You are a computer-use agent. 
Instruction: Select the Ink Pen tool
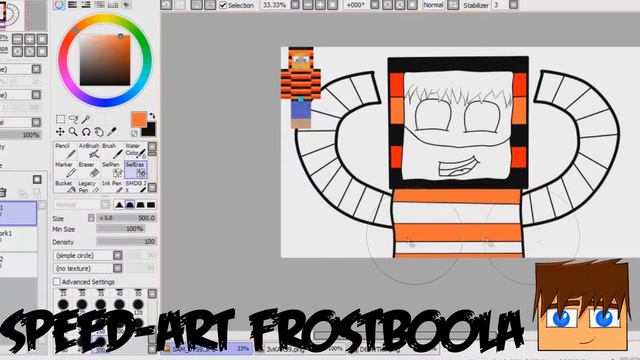click(x=112, y=186)
